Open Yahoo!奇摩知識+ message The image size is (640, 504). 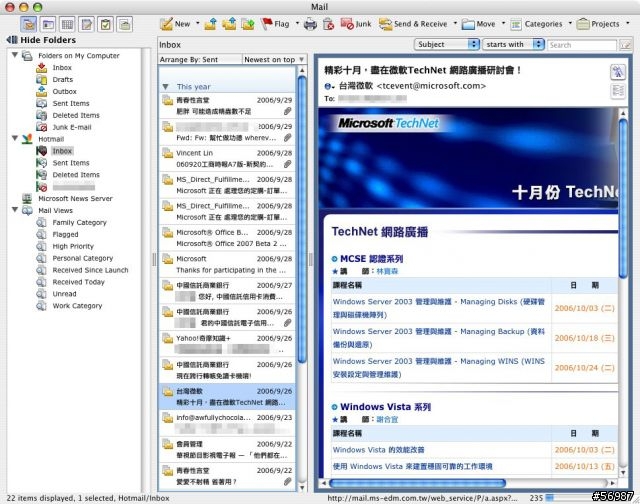point(227,344)
